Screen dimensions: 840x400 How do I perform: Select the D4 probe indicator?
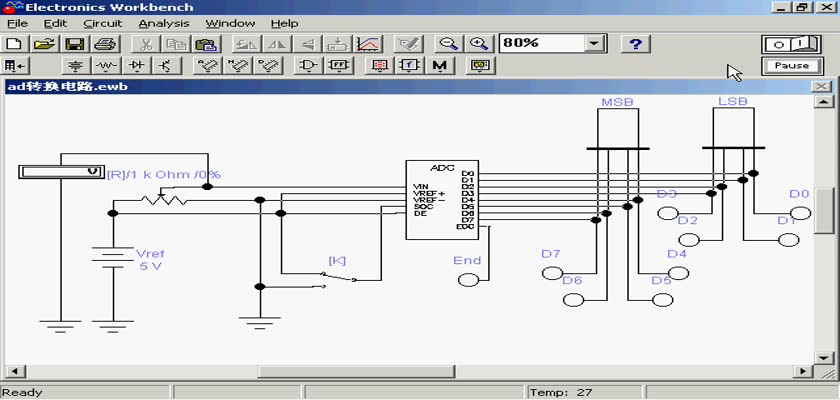[678, 273]
